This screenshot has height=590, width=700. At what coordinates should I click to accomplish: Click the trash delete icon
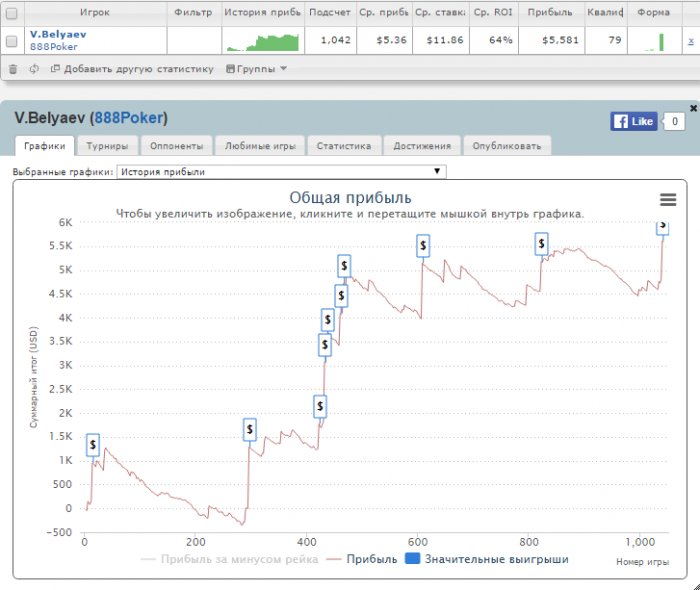(13, 69)
